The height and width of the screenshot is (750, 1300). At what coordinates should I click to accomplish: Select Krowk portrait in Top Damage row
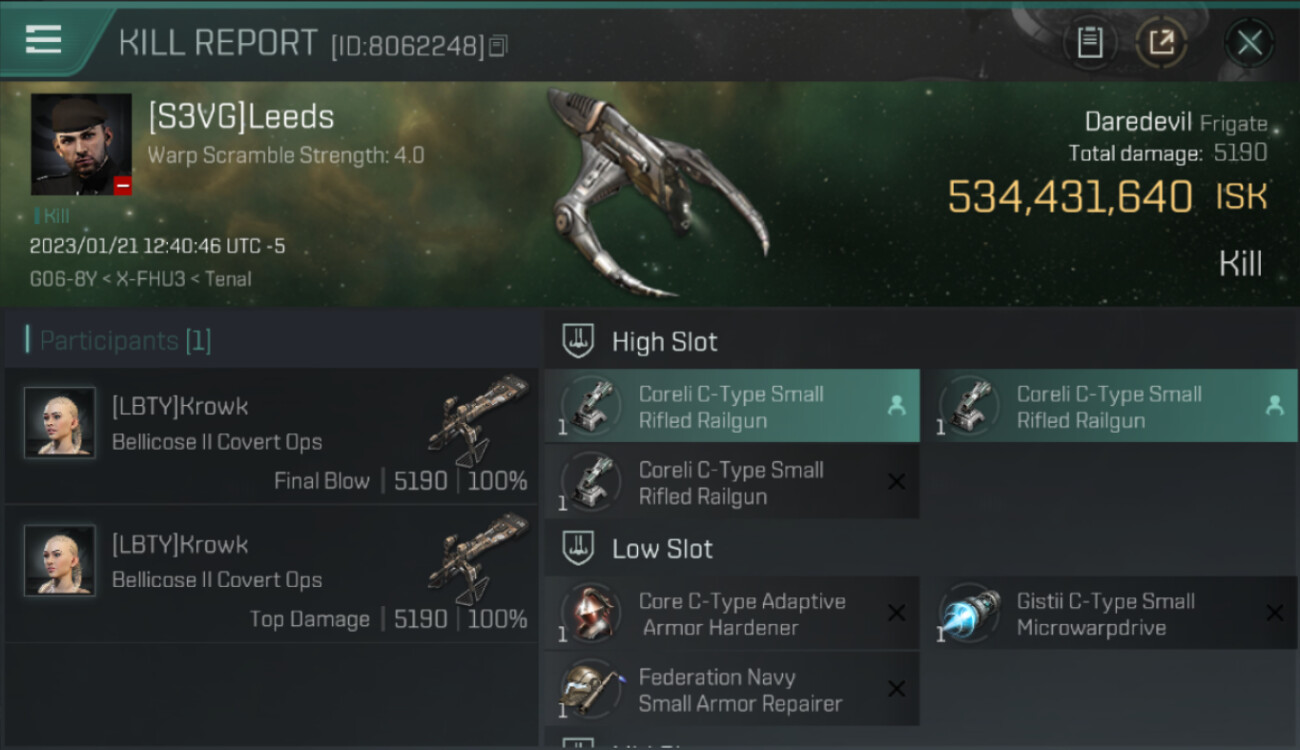point(60,561)
